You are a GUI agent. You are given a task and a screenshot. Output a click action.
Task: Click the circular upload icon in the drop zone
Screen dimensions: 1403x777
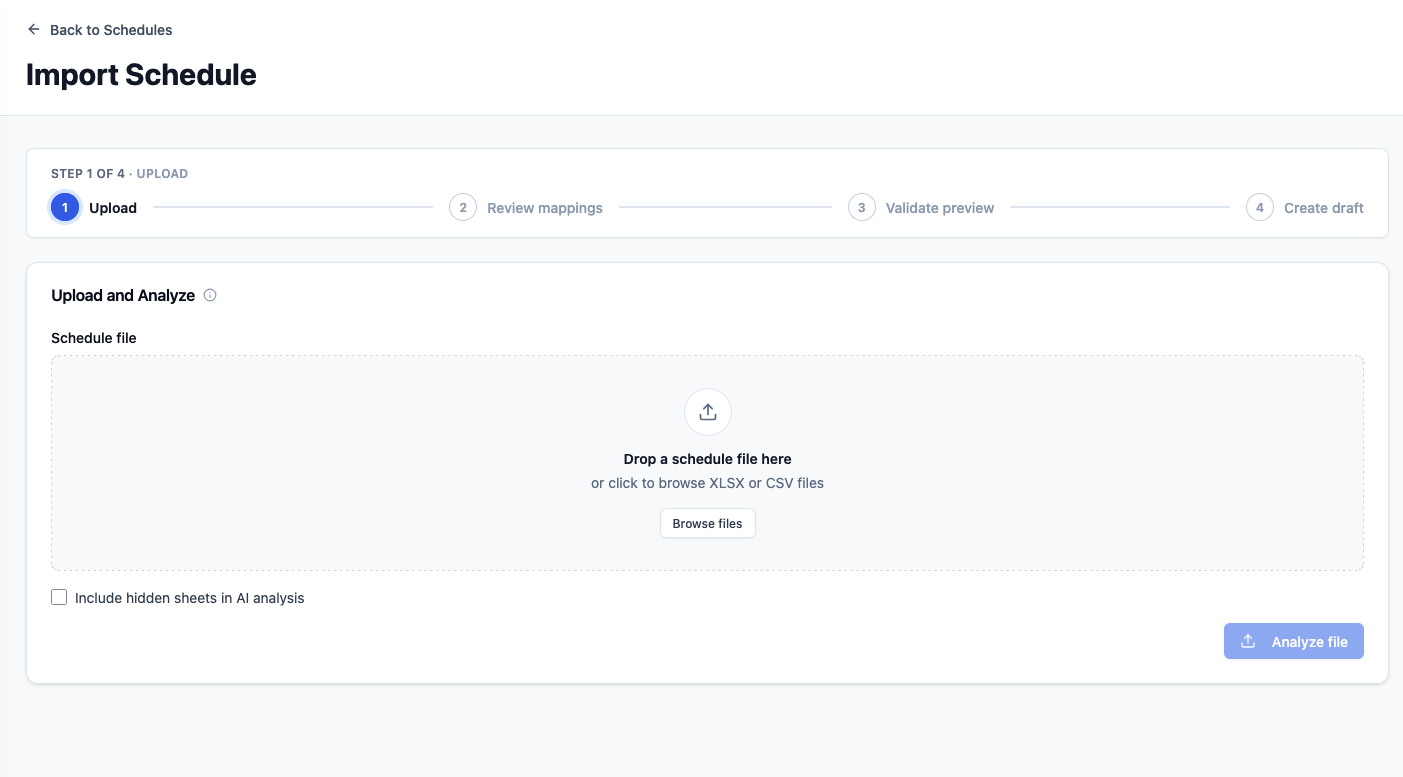[708, 412]
